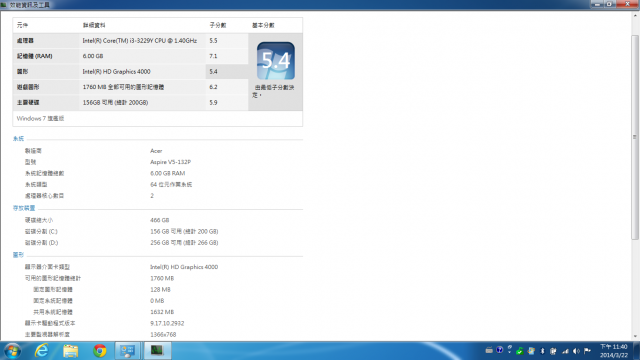Open the Action Center flag icon
Screen dimensions: 640x360
(x=588, y=351)
